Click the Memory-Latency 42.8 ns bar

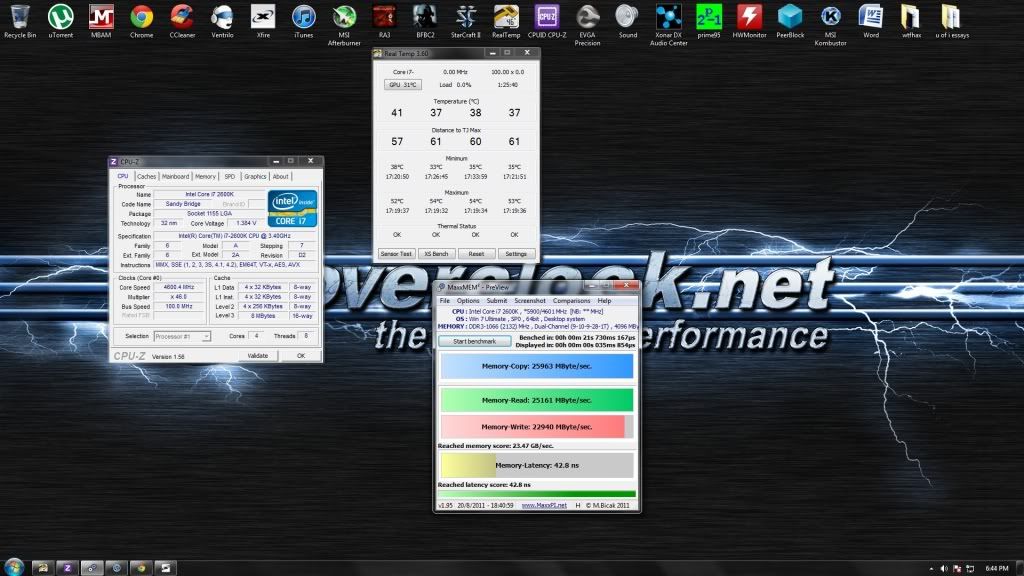pyautogui.click(x=537, y=465)
